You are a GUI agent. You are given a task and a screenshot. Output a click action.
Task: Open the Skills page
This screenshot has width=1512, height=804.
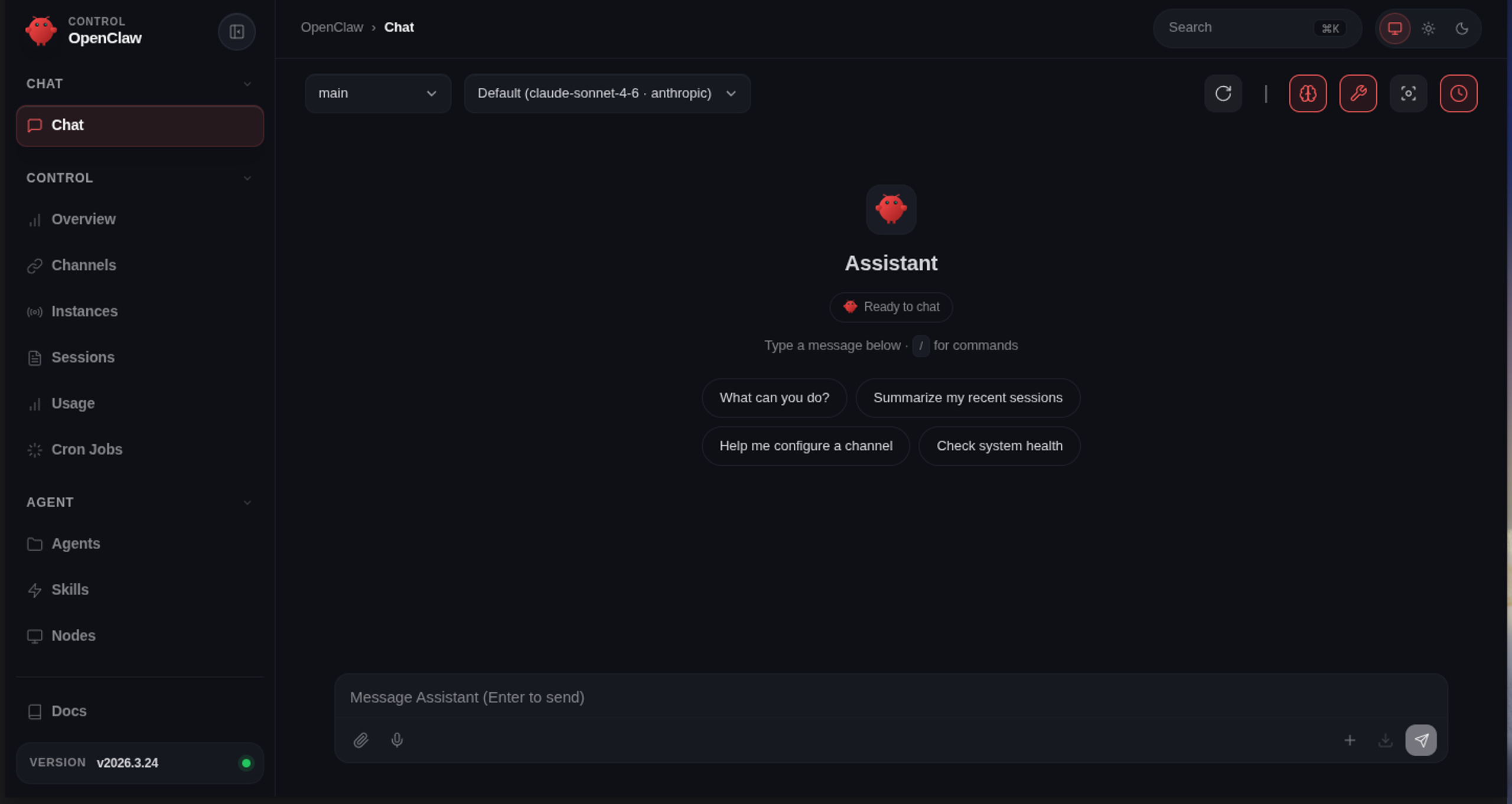pyautogui.click(x=140, y=590)
